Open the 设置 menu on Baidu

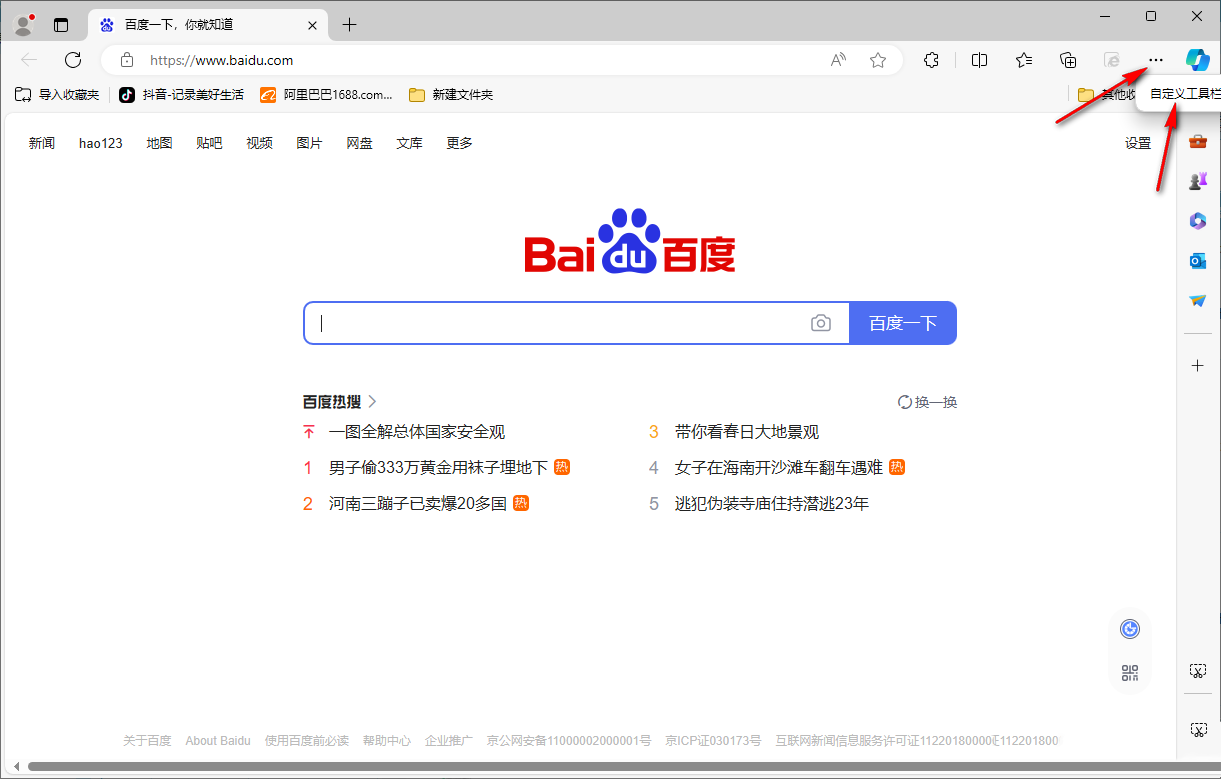[x=1138, y=143]
